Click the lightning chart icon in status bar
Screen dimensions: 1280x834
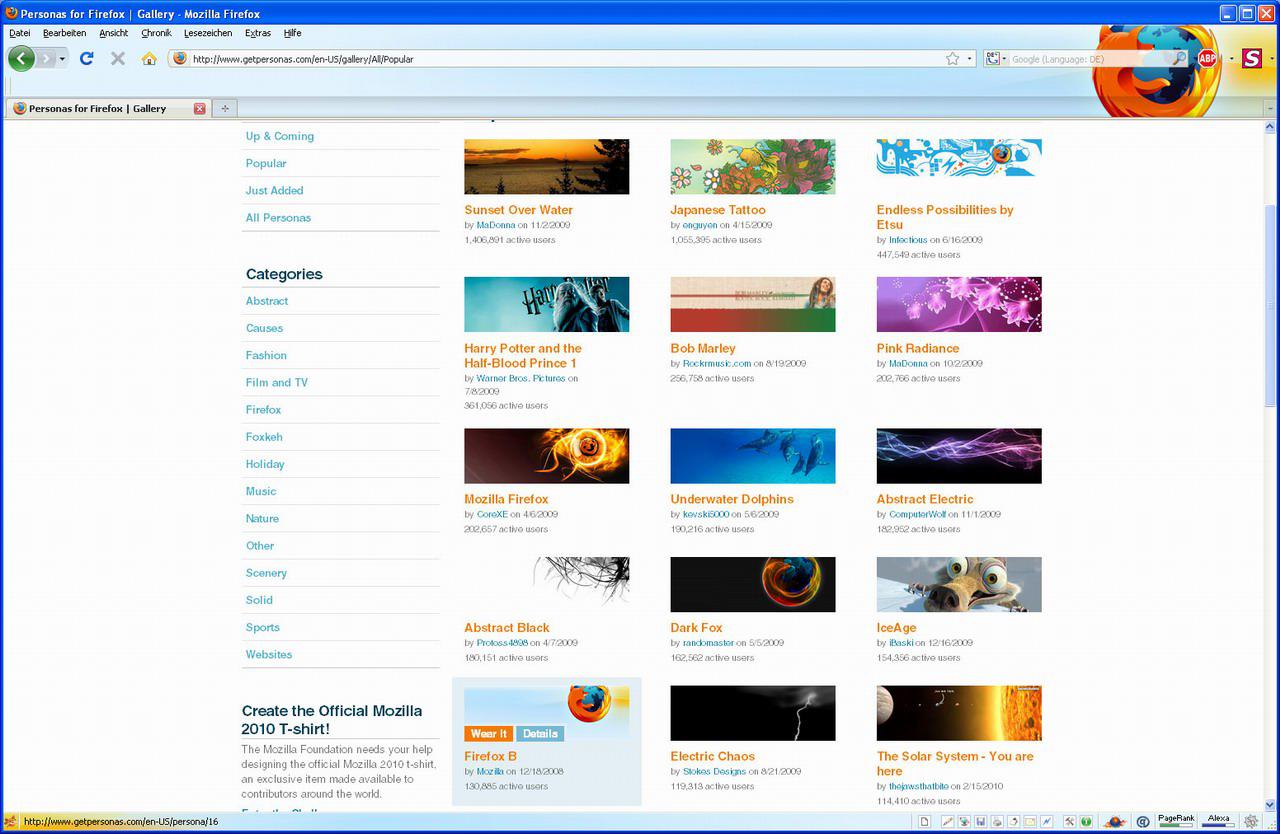(1046, 822)
